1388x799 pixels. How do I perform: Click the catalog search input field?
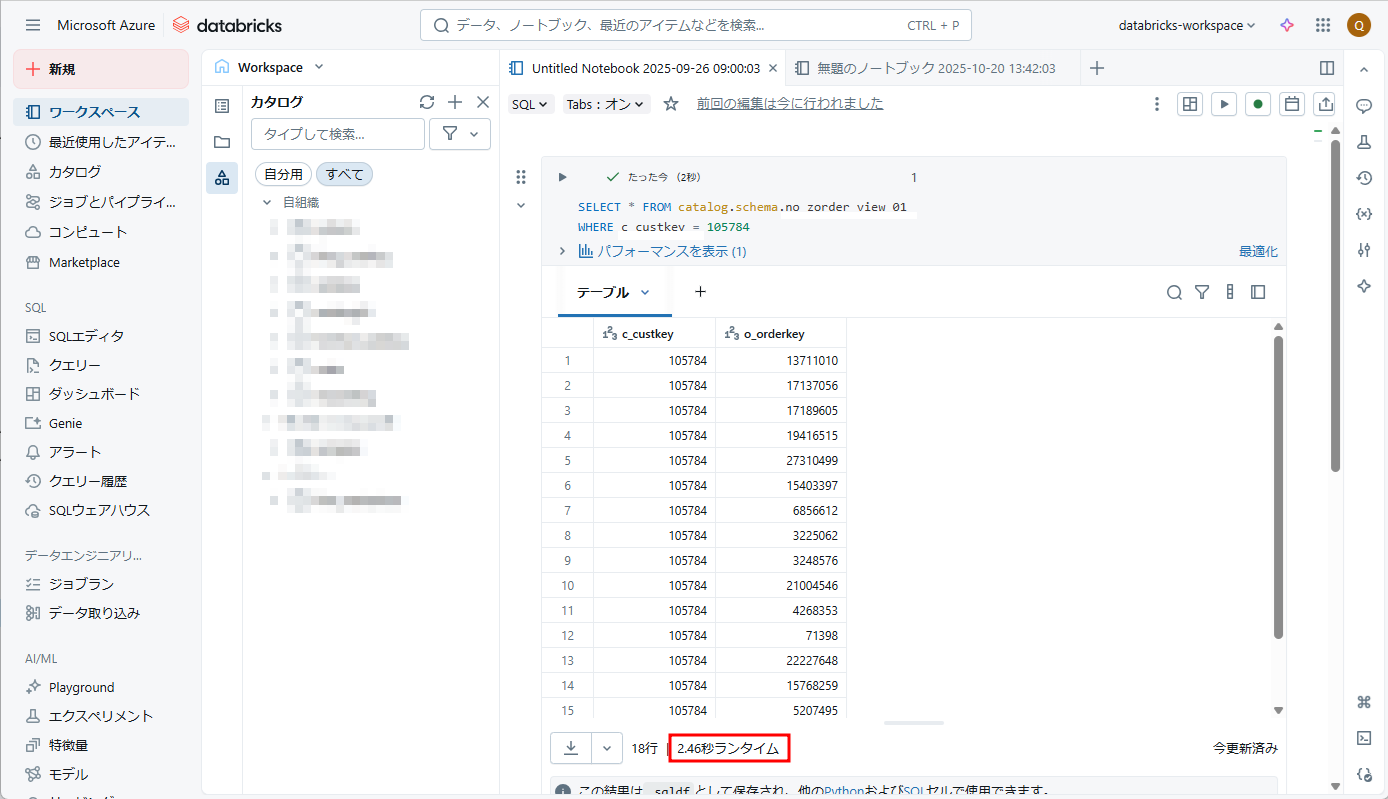click(338, 134)
